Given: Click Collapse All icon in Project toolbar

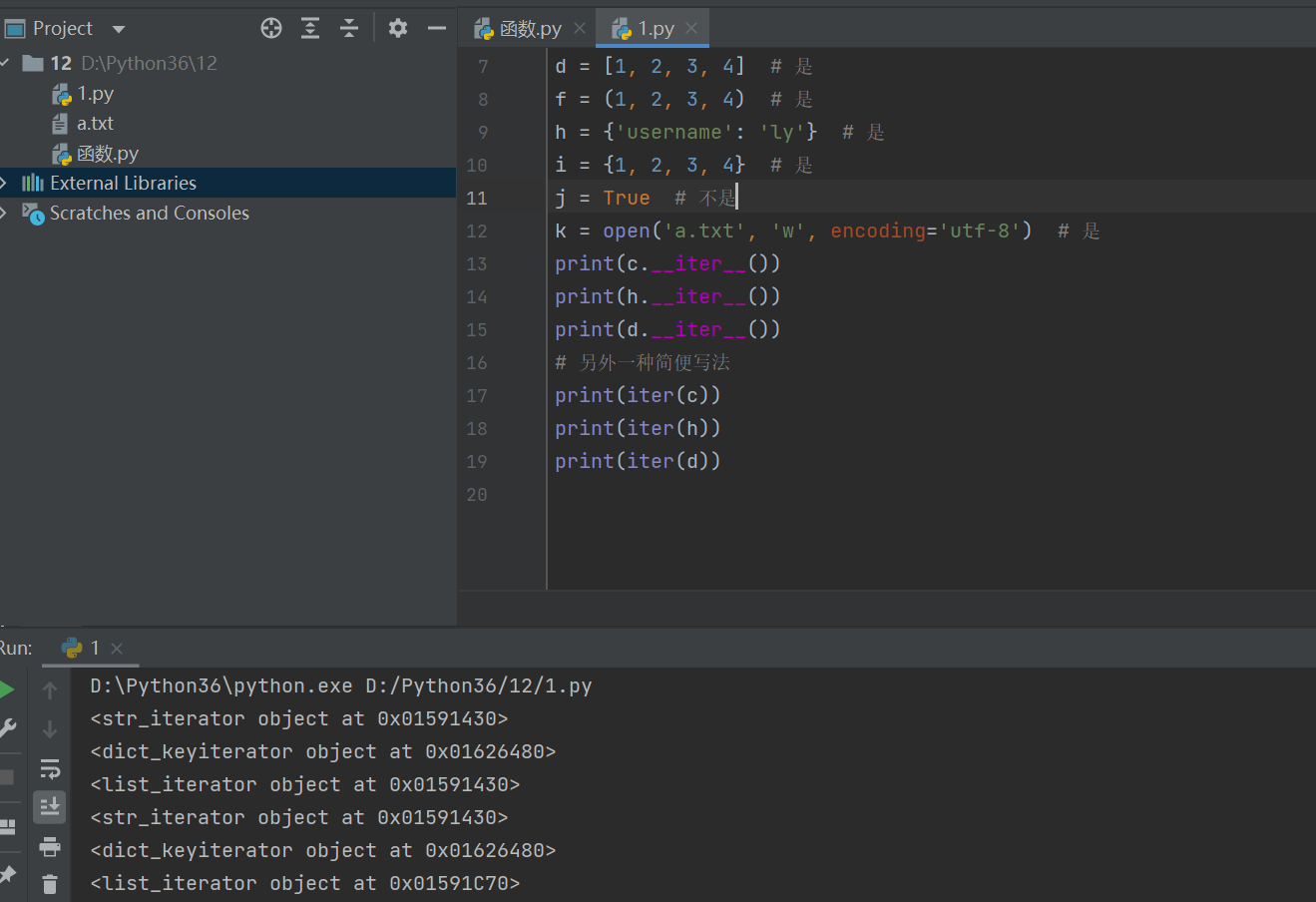Looking at the screenshot, I should point(349,28).
